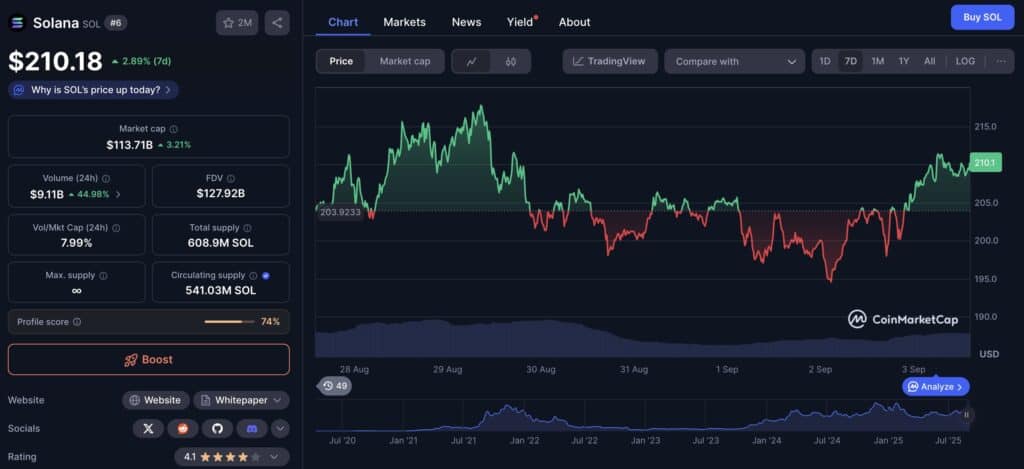Click the Boost button
This screenshot has height=469, width=1024.
click(149, 359)
